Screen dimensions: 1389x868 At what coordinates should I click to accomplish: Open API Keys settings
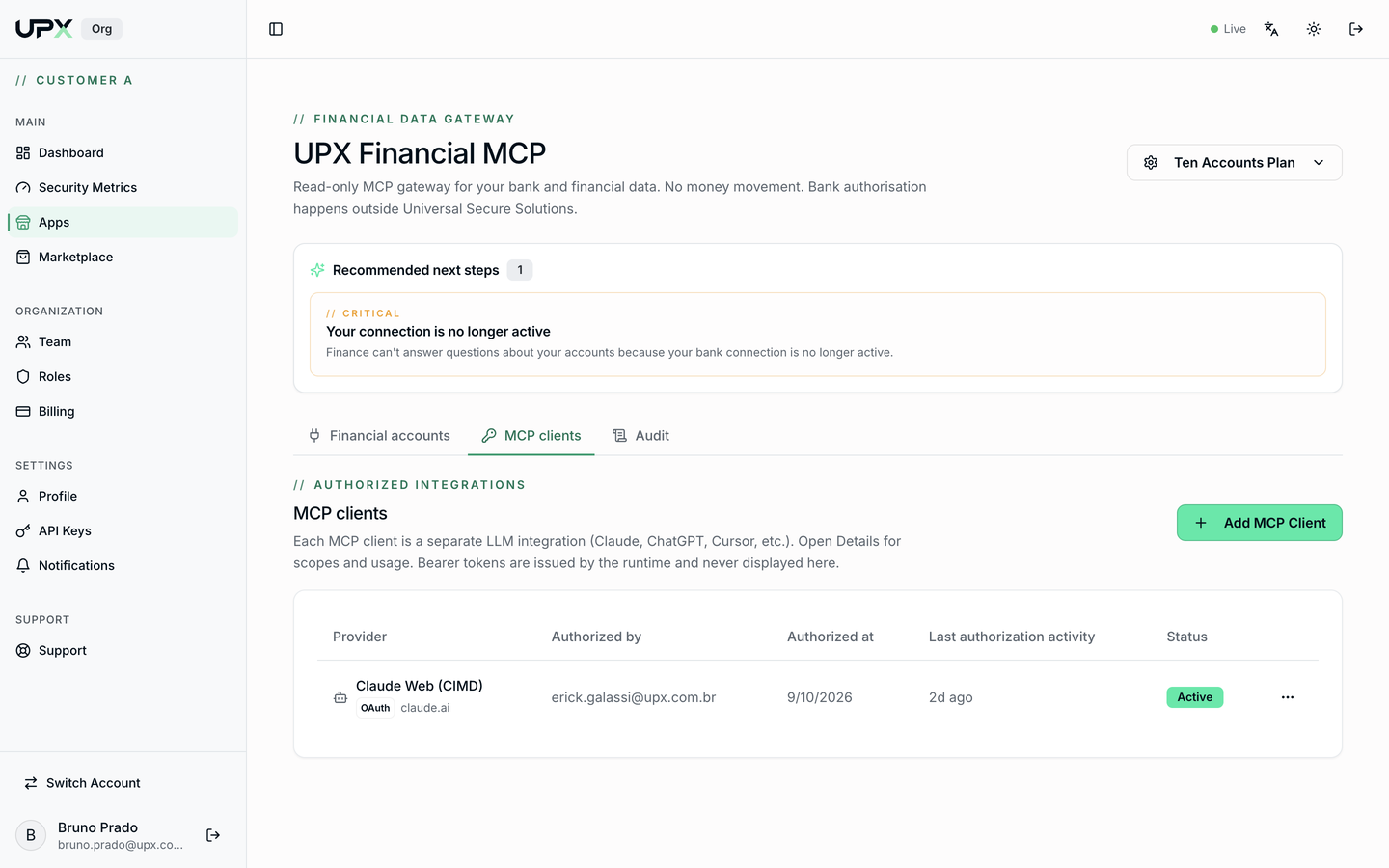point(123,530)
